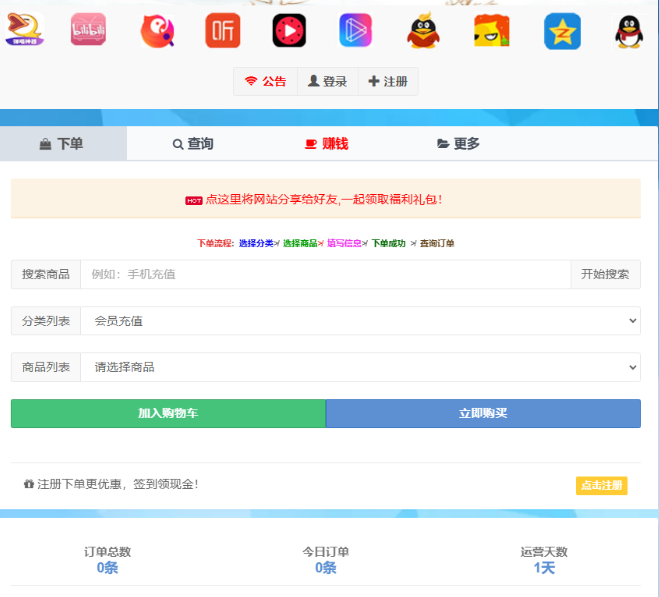Open the yellow emoji face app icon
659x597 pixels.
(x=492, y=31)
